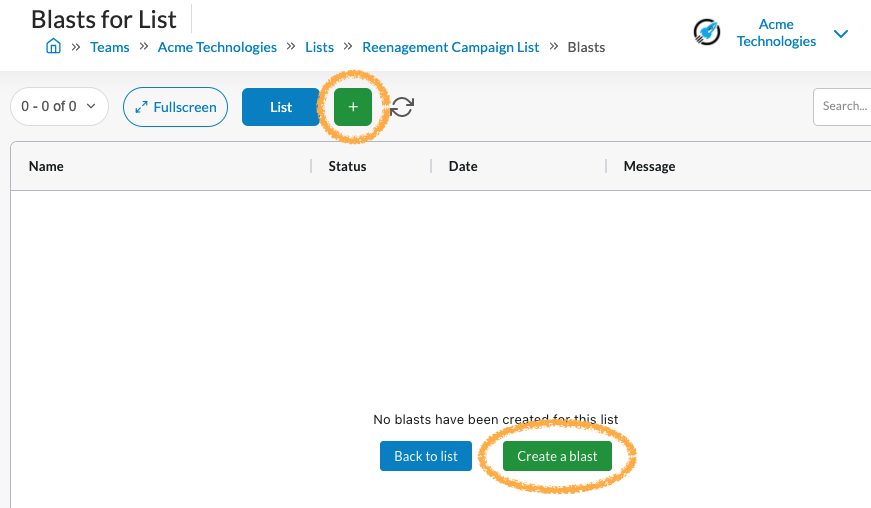Image resolution: width=871 pixels, height=508 pixels.
Task: Open the Acme Technologies account menu
Action: (776, 33)
